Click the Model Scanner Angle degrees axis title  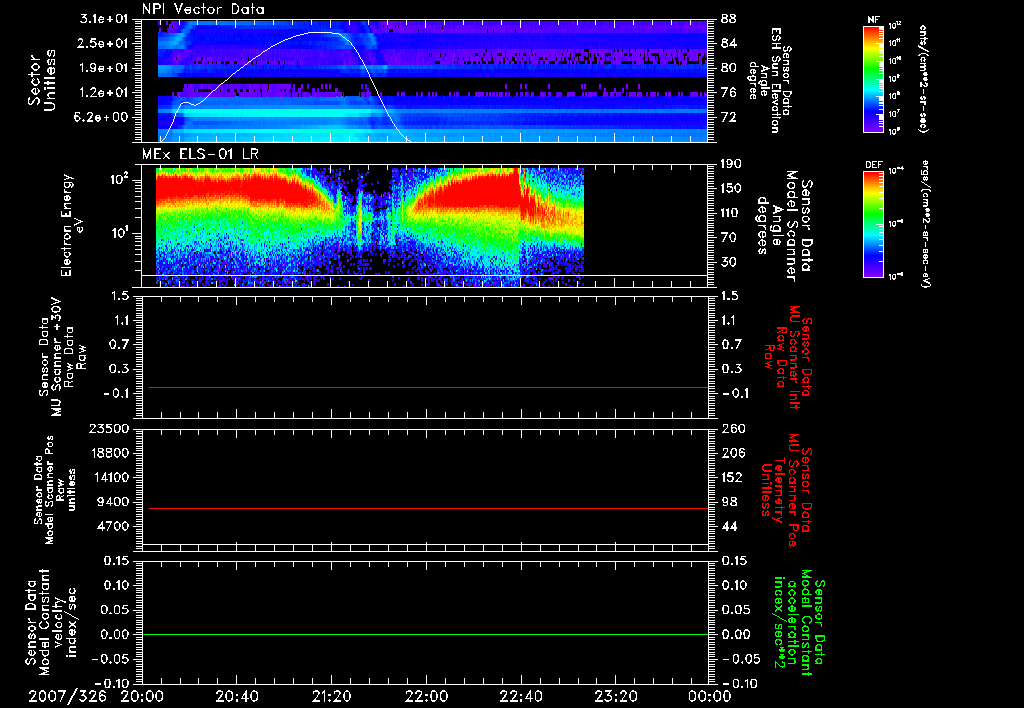784,225
